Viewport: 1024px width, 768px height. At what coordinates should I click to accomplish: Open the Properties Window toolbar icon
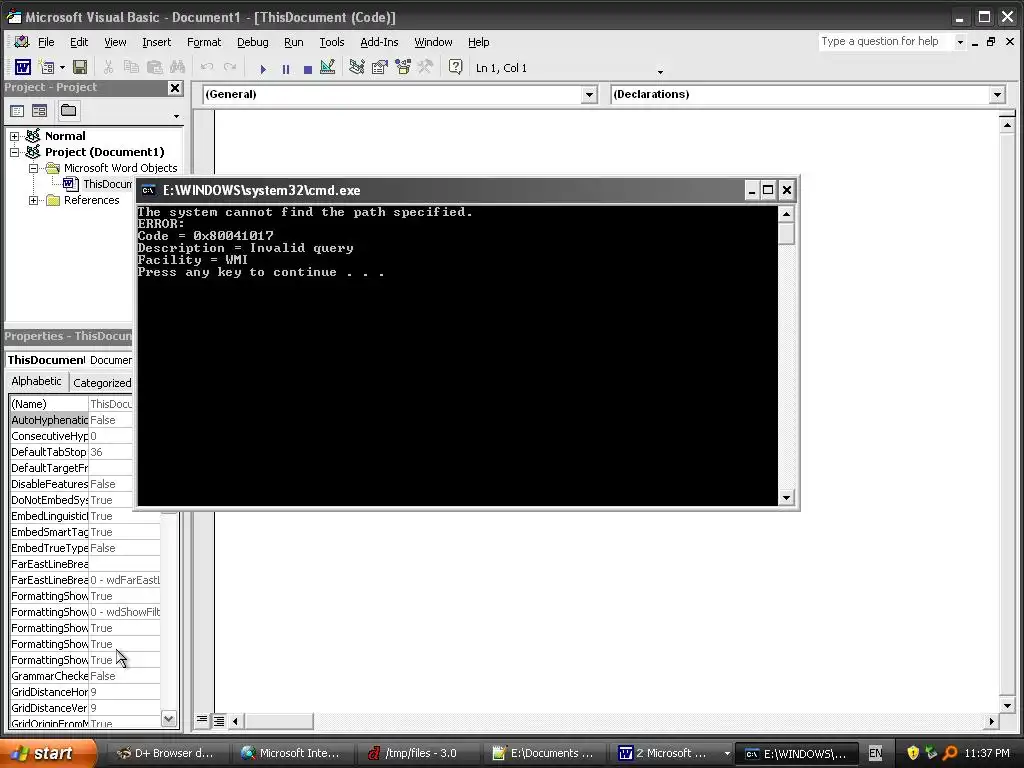[x=379, y=67]
